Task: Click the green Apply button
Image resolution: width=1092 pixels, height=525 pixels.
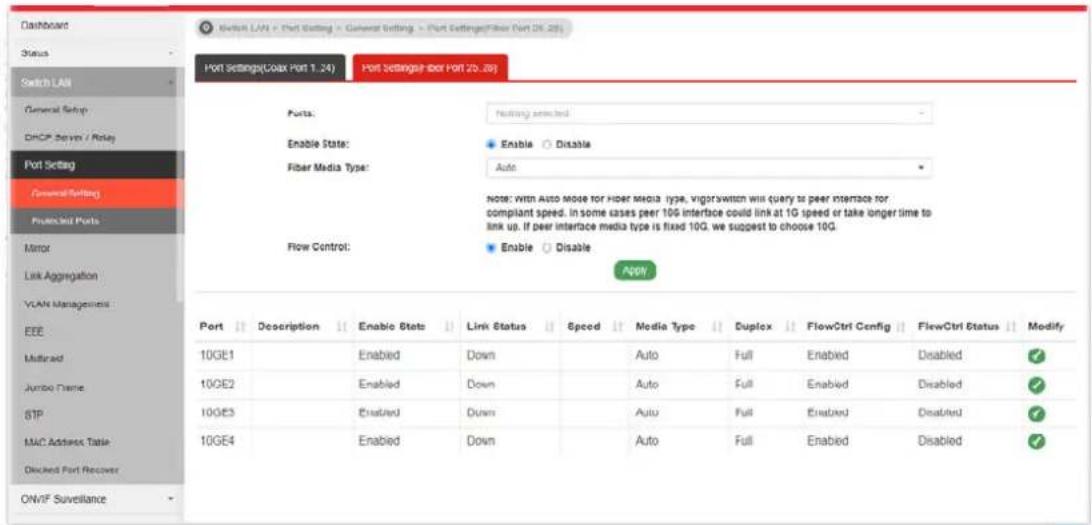Action: point(634,271)
